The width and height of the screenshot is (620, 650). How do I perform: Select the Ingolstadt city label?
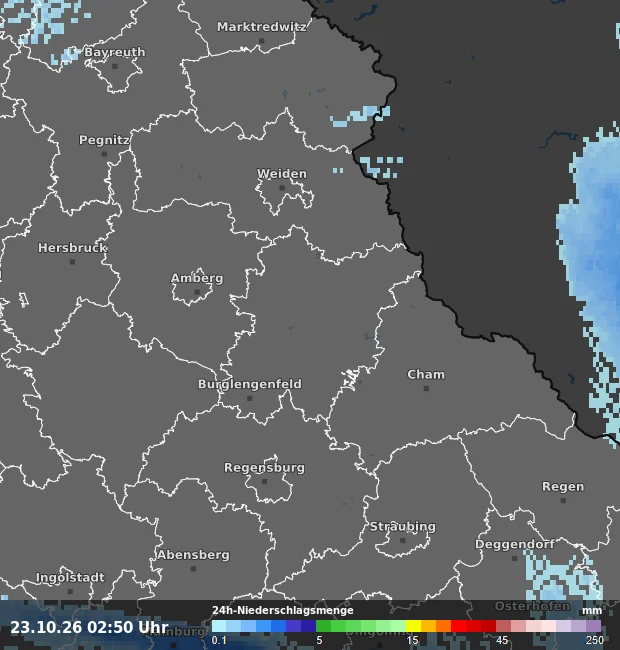70,577
